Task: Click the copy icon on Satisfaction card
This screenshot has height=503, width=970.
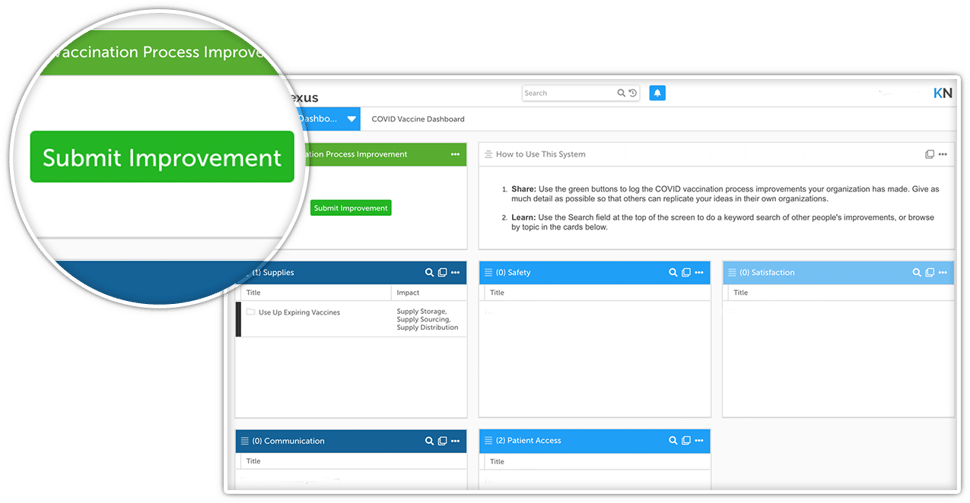Action: [930, 272]
